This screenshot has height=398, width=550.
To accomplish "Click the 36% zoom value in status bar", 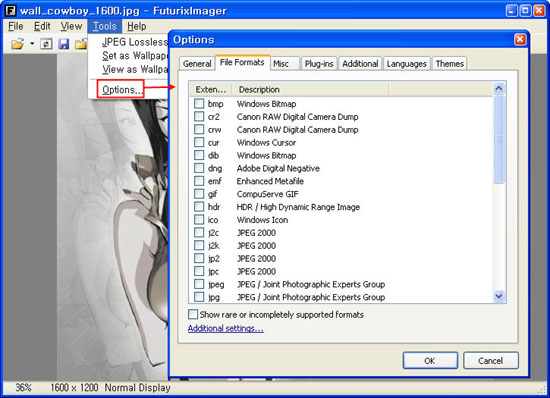I will point(23,387).
